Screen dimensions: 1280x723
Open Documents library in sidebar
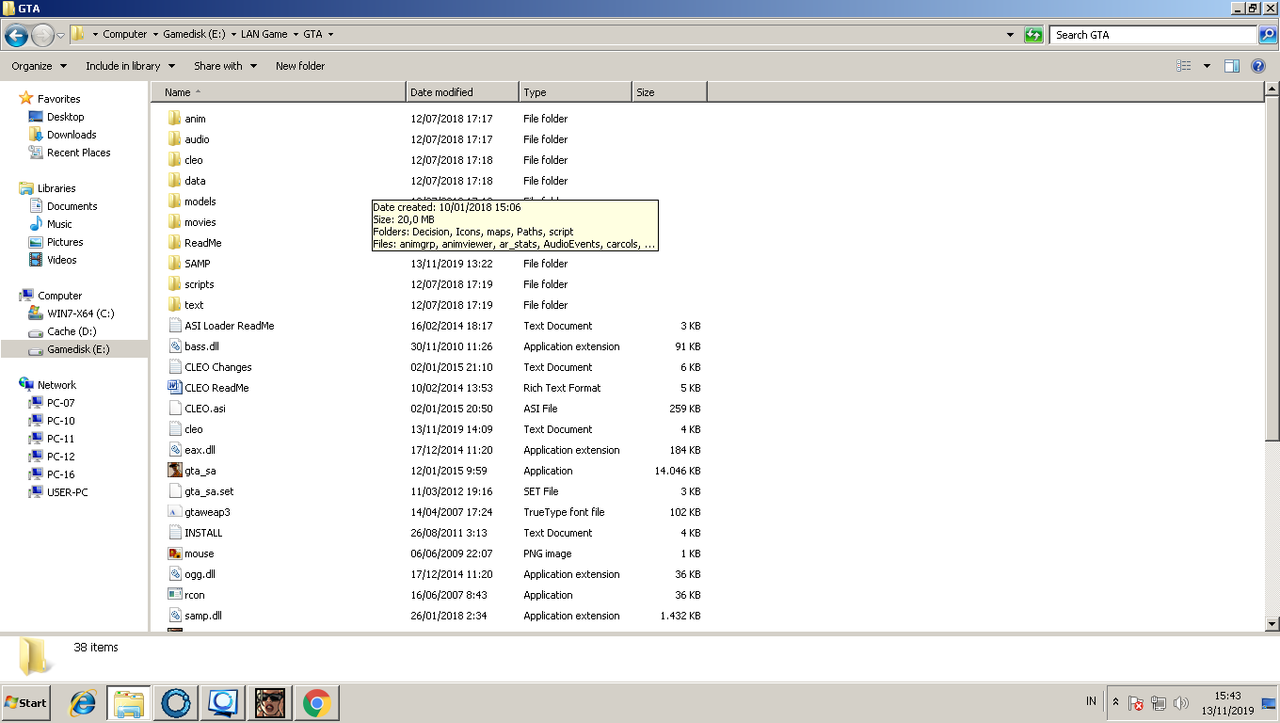[x=72, y=206]
